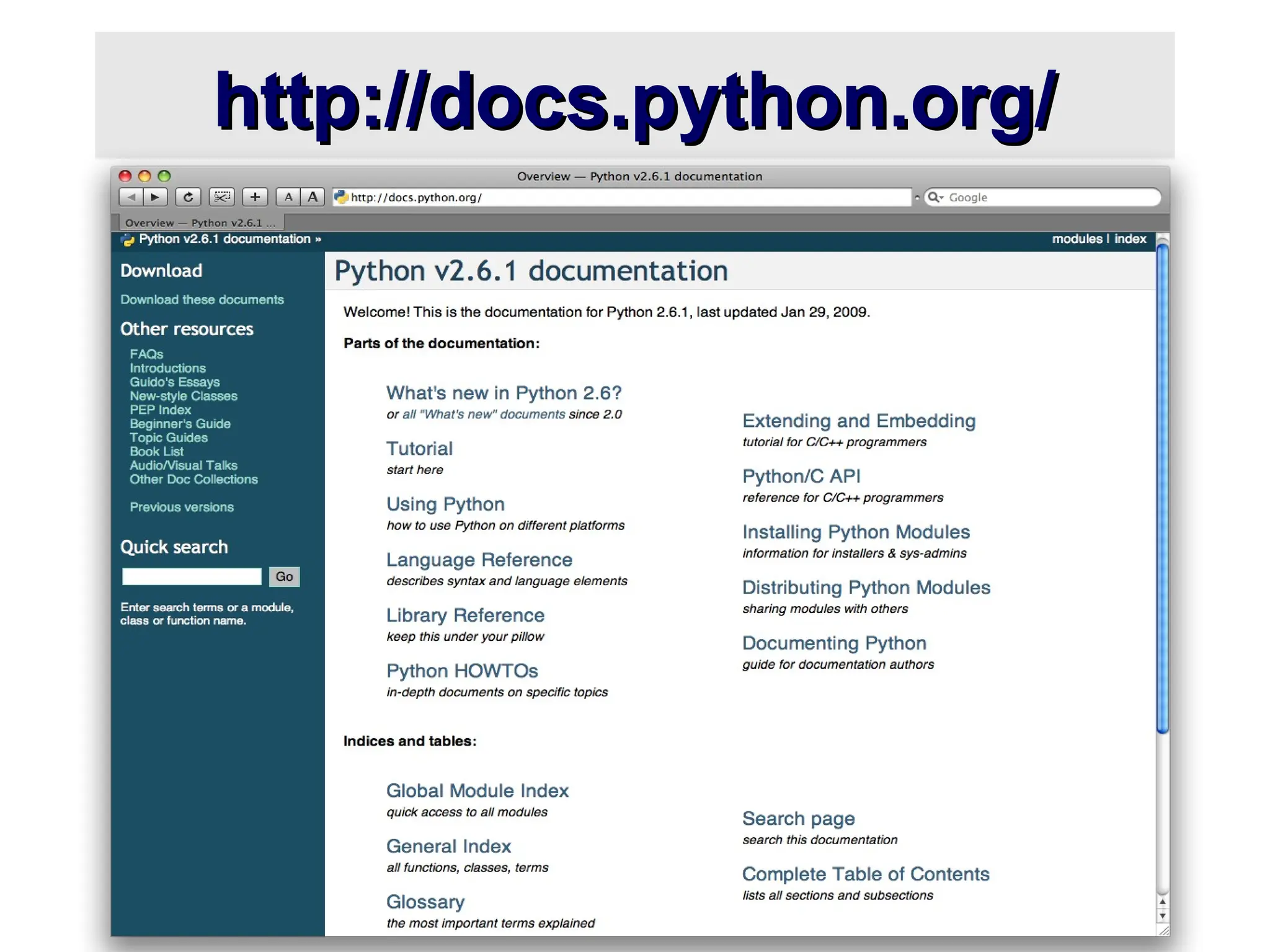This screenshot has height=952, width=1270.
Task: Click the browser forward arrow button
Action: 155,197
